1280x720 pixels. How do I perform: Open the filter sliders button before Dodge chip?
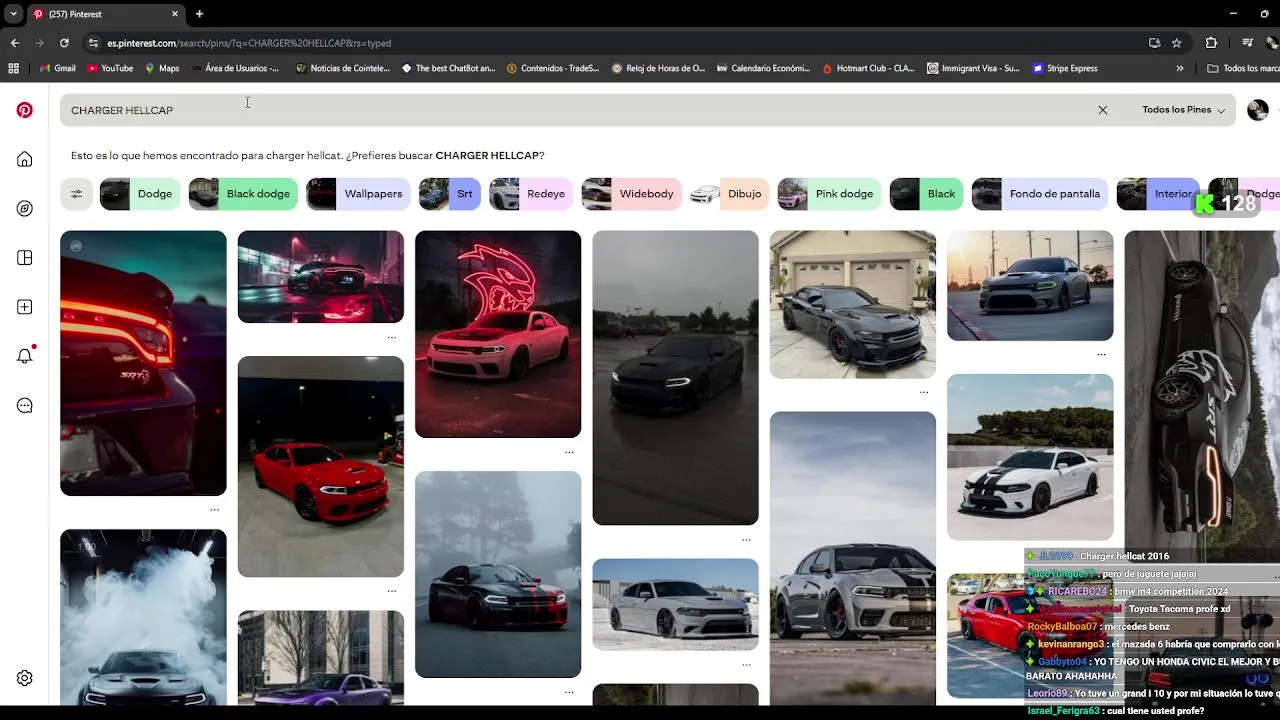pos(76,194)
